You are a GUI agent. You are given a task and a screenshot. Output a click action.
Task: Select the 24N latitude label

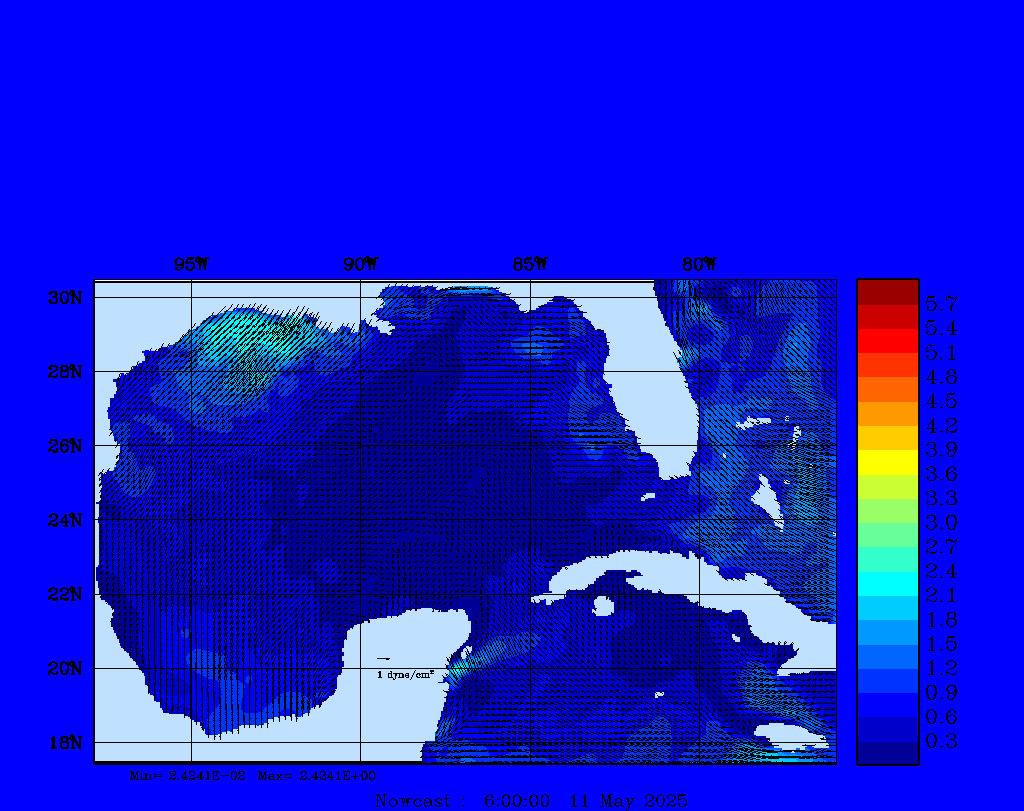(x=64, y=520)
